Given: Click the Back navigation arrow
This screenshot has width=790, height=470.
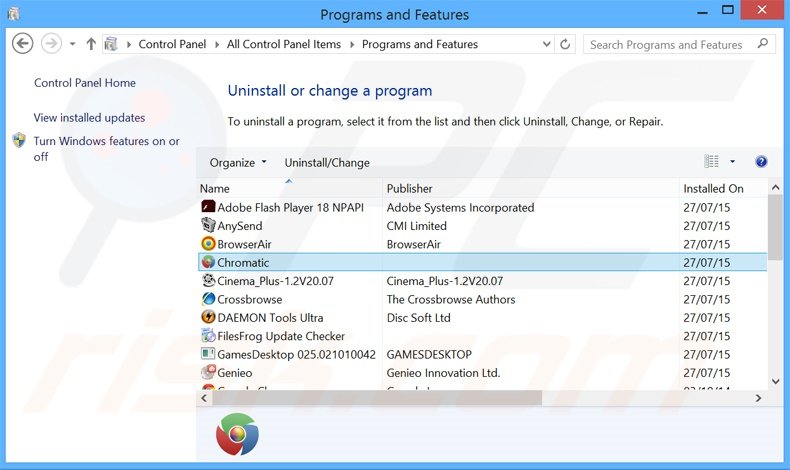Looking at the screenshot, I should tap(23, 43).
